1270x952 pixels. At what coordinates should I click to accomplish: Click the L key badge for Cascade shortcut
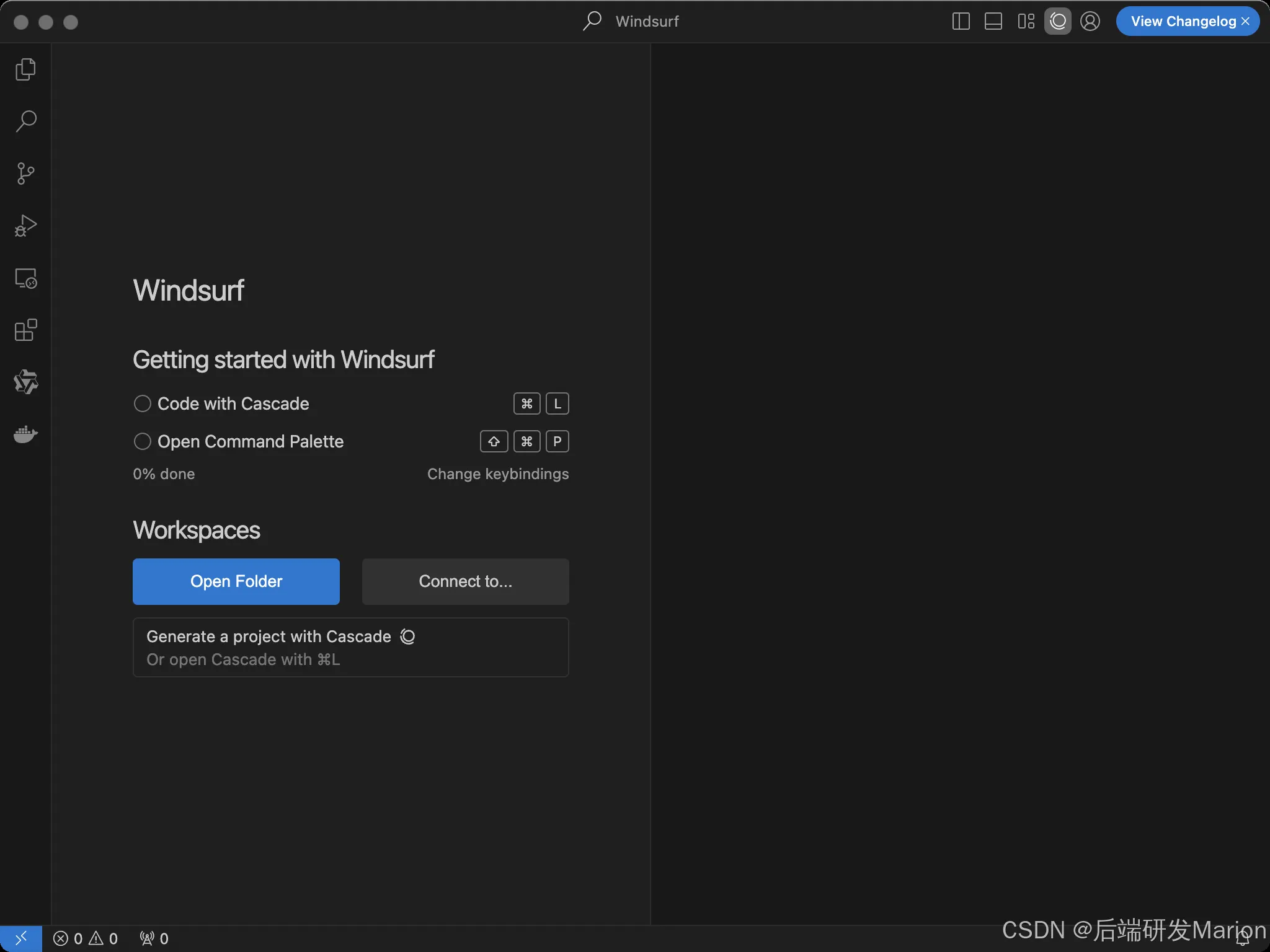click(557, 403)
